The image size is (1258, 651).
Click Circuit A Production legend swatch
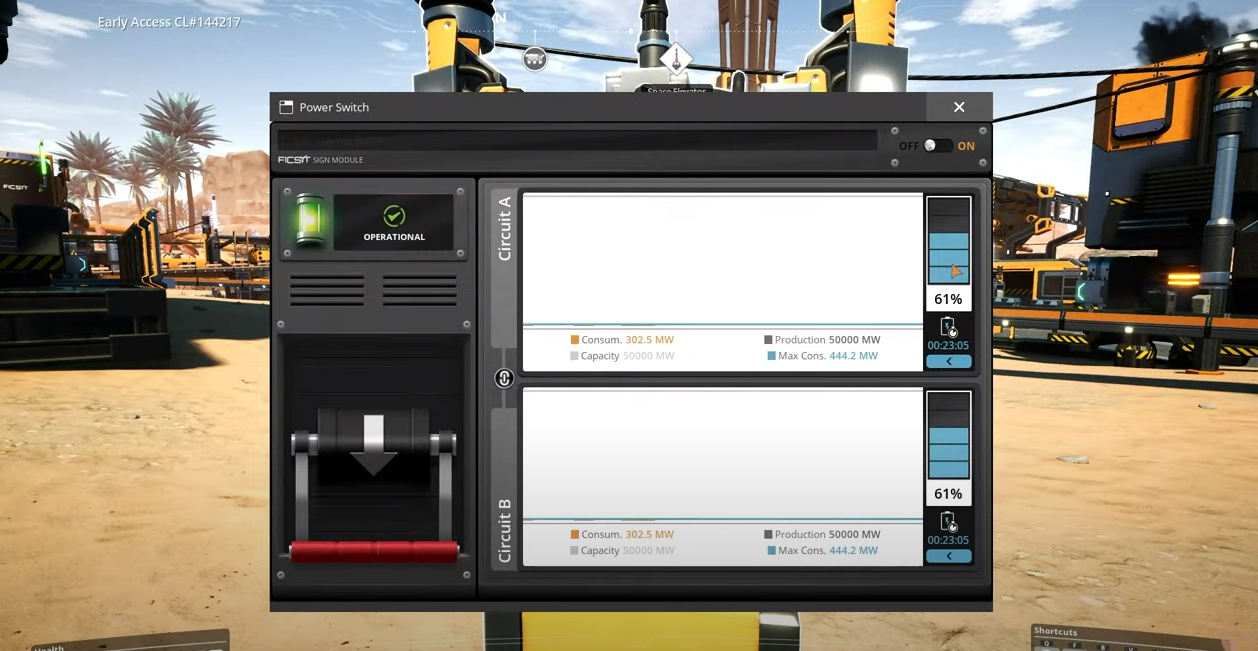click(768, 340)
